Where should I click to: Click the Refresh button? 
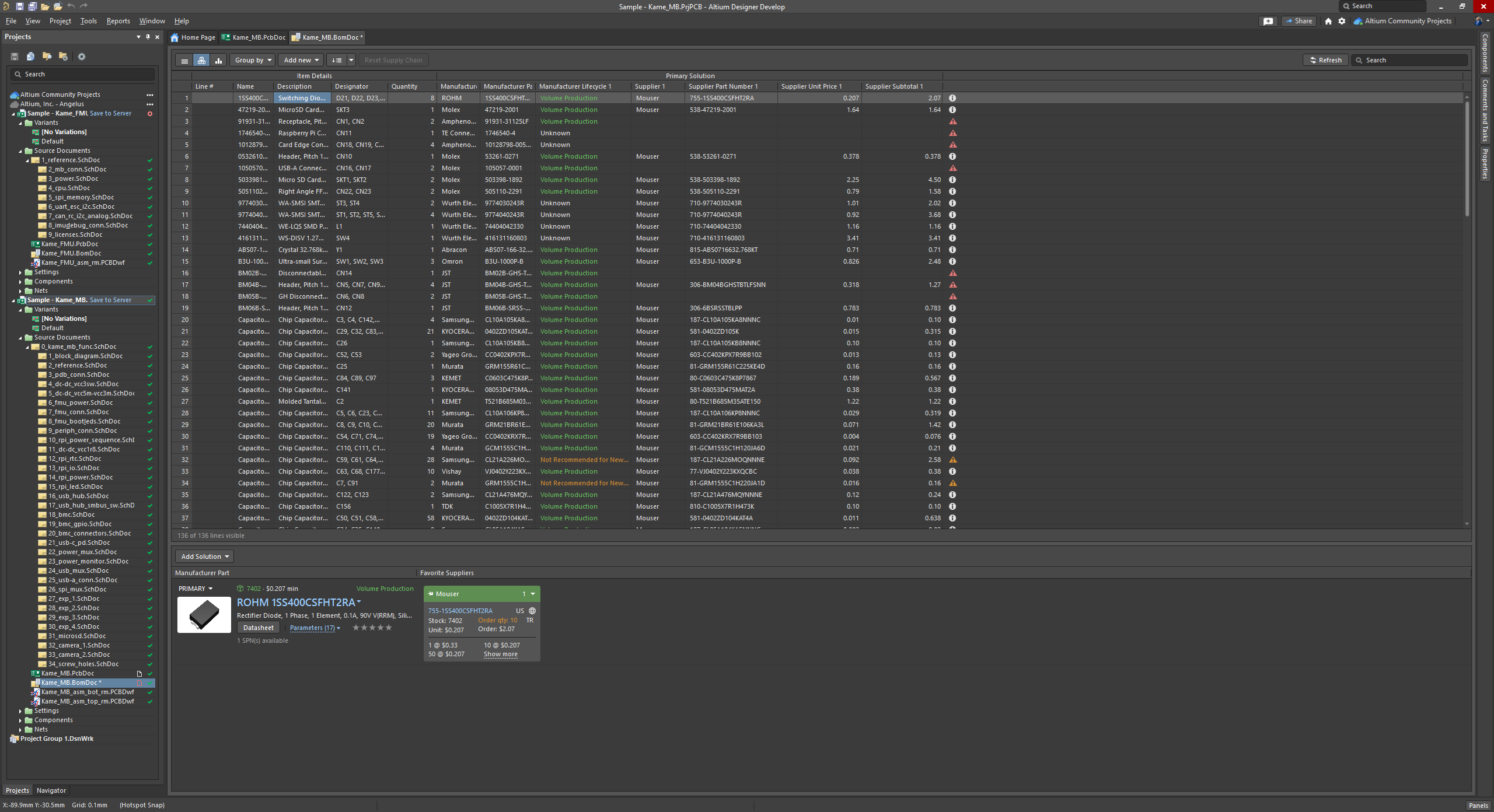1325,60
